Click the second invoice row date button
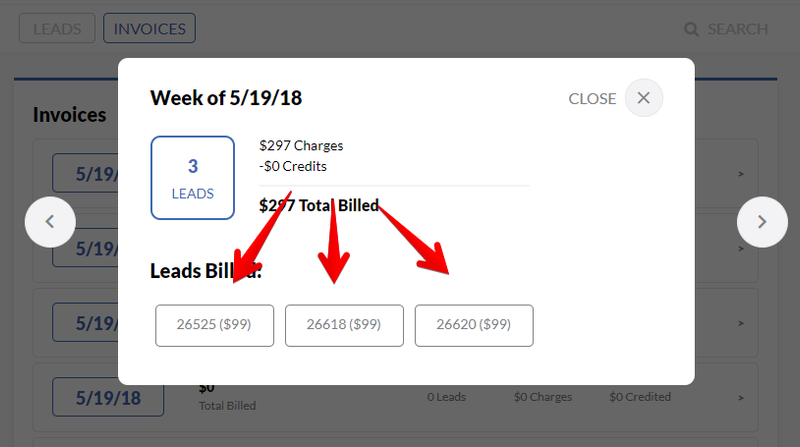 pos(85,248)
